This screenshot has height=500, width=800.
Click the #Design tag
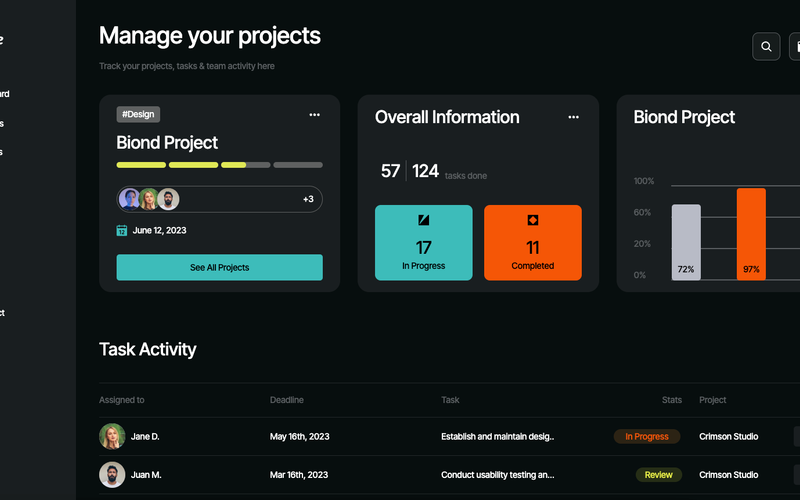138,114
